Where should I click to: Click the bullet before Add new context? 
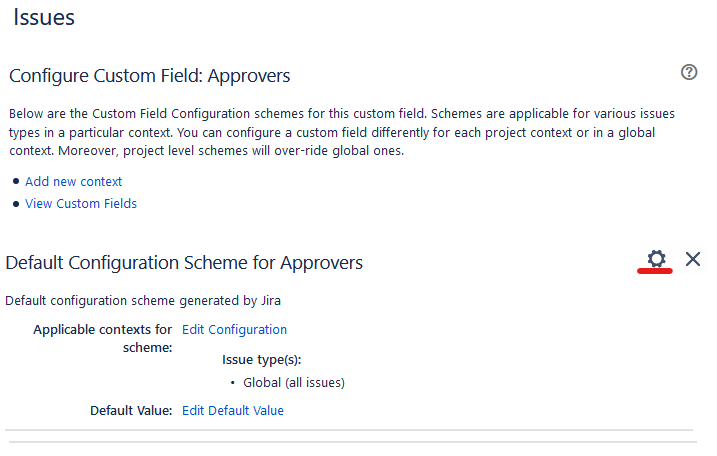point(16,182)
